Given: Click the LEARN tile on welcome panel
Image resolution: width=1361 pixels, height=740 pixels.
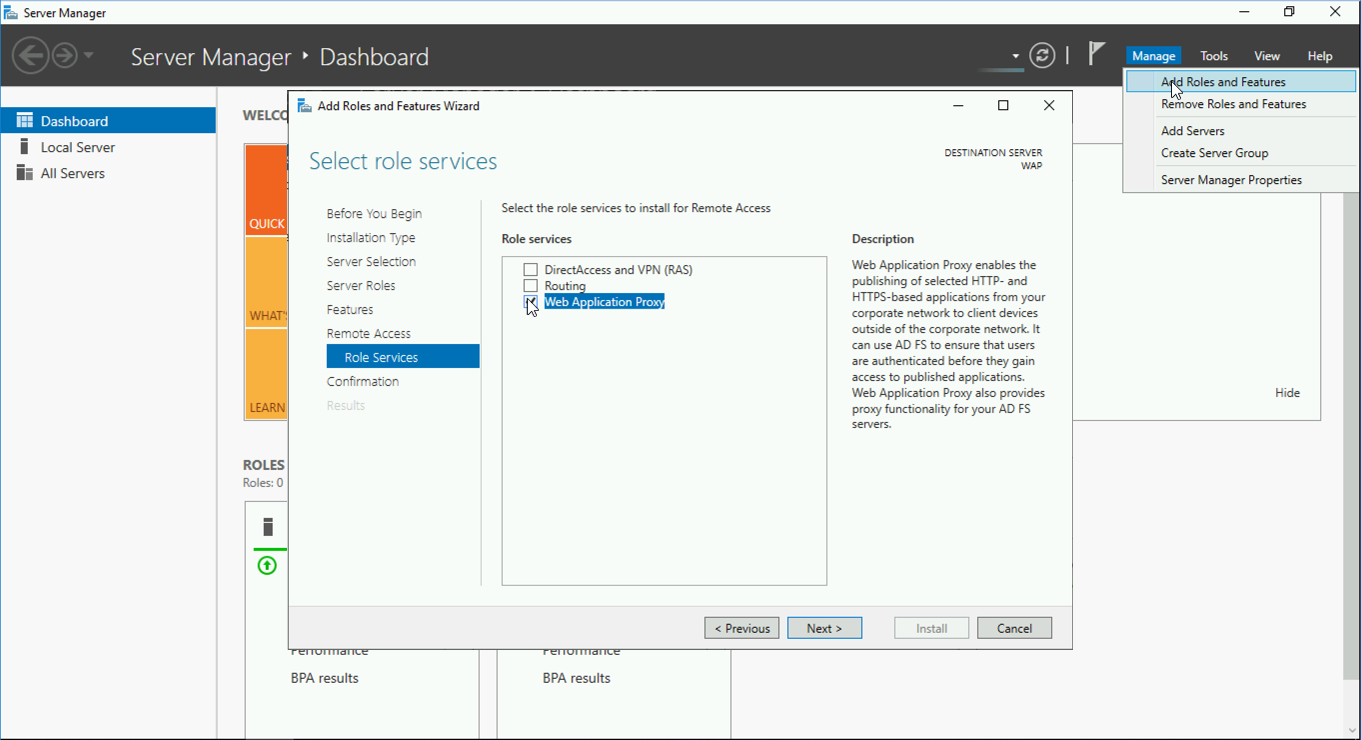Looking at the screenshot, I should coord(267,374).
